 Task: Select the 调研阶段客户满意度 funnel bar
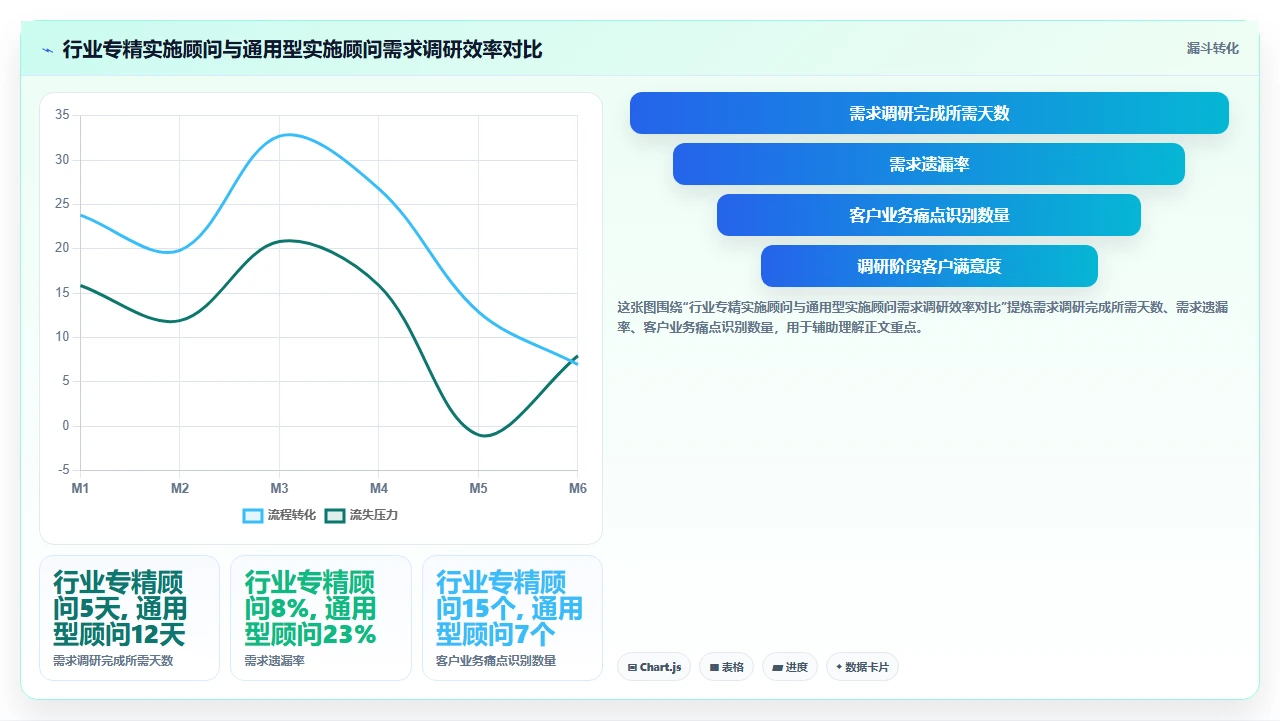tap(929, 266)
